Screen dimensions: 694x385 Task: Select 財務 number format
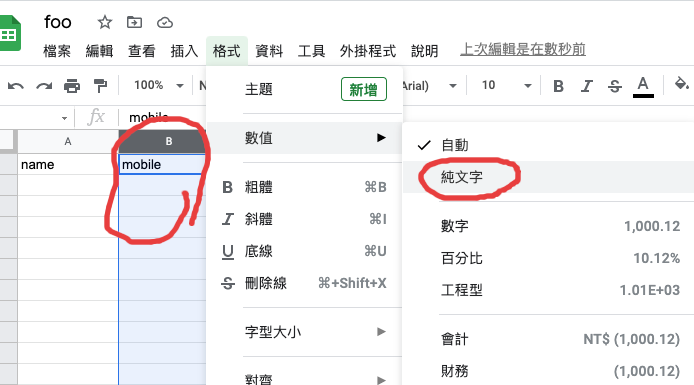[548, 371]
